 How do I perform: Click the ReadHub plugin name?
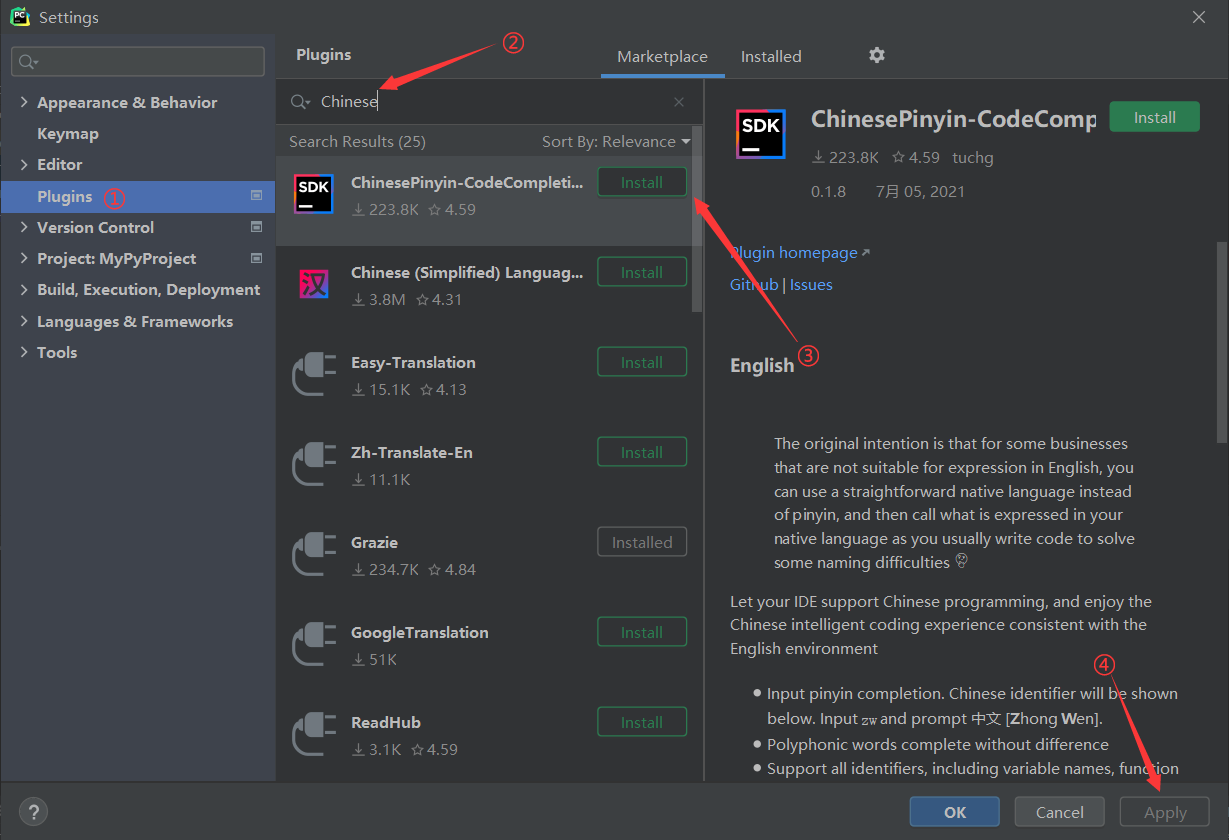[386, 722]
